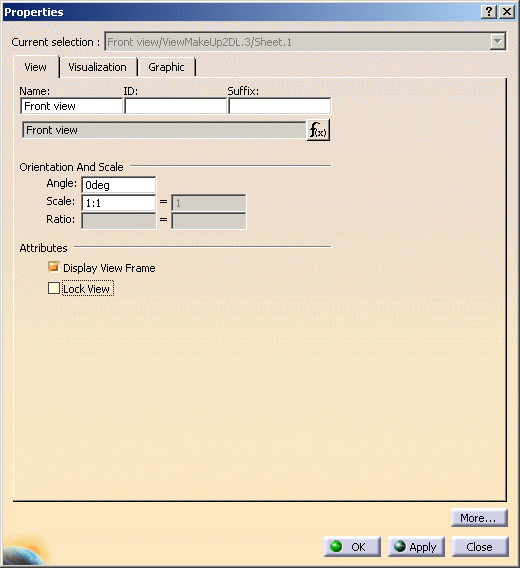This screenshot has width=520, height=568.
Task: Click the Current selection combo box field
Action: coord(305,42)
